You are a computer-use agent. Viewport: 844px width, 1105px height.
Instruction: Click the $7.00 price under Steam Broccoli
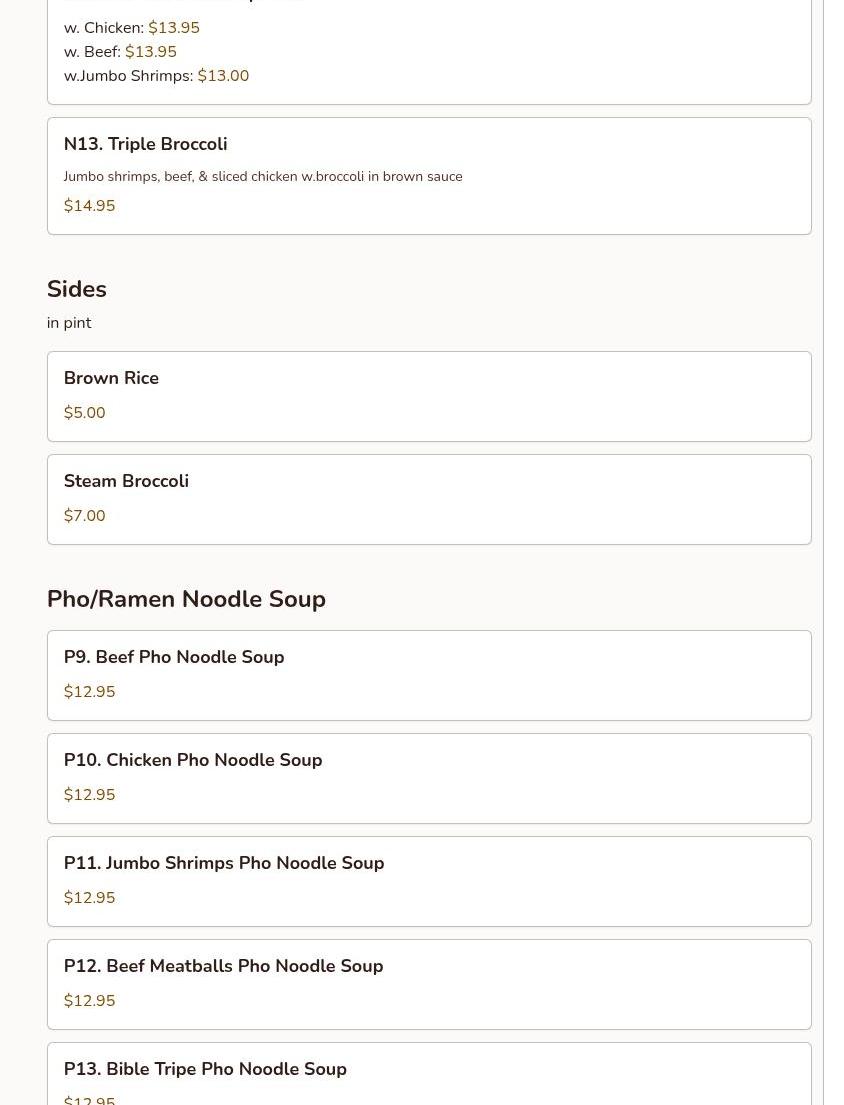(x=84, y=516)
